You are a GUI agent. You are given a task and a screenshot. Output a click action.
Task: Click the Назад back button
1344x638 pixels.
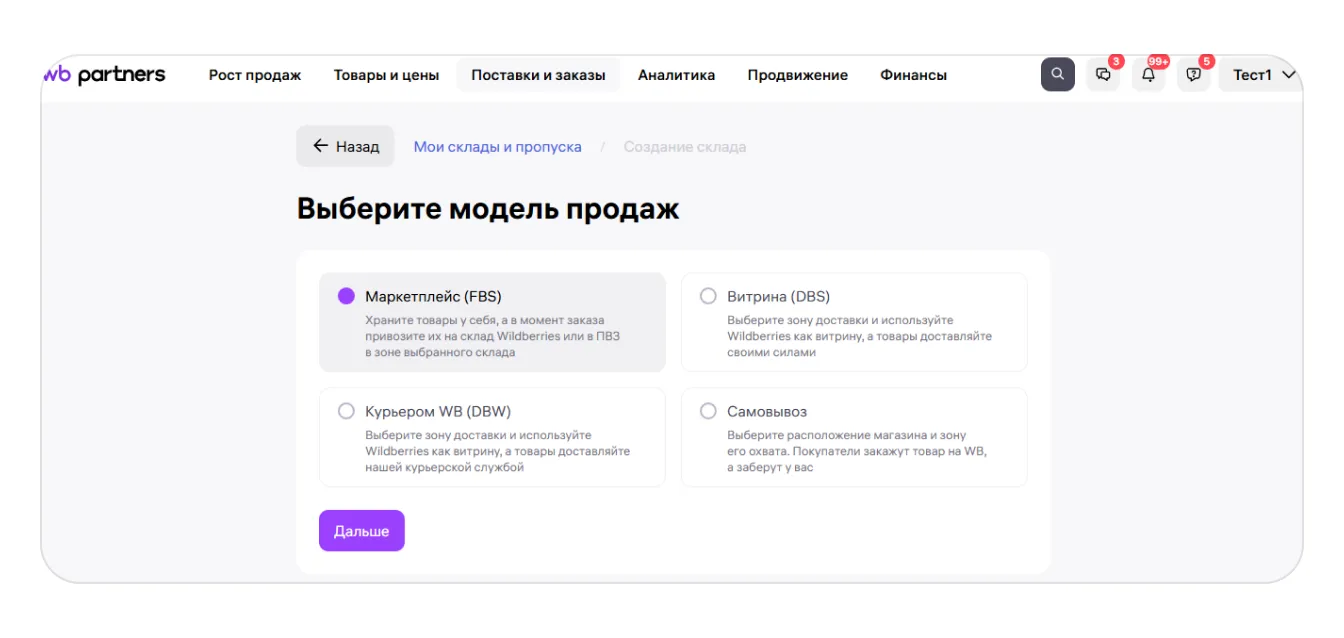(x=345, y=146)
